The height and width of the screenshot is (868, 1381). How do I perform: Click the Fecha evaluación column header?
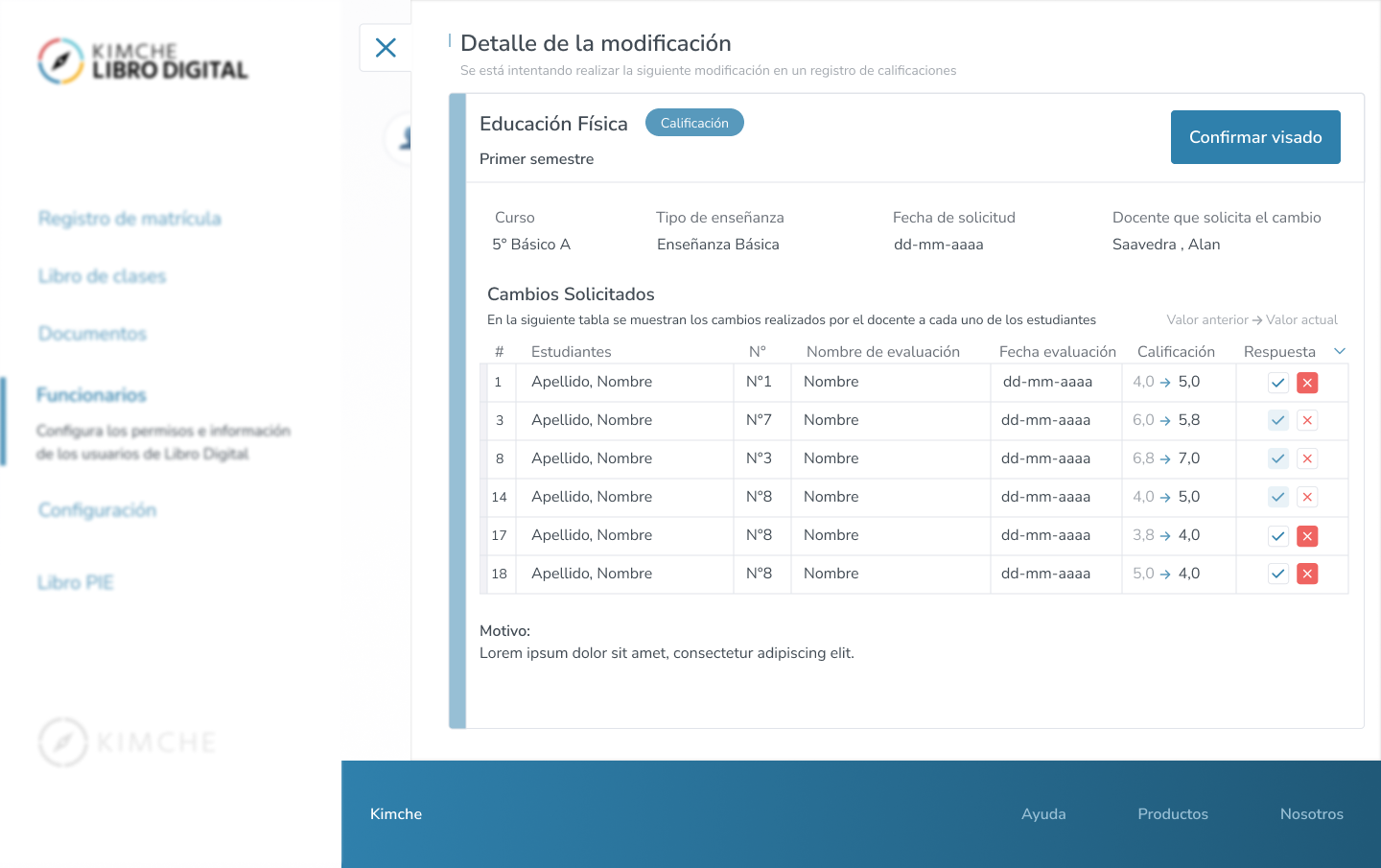pos(1058,352)
